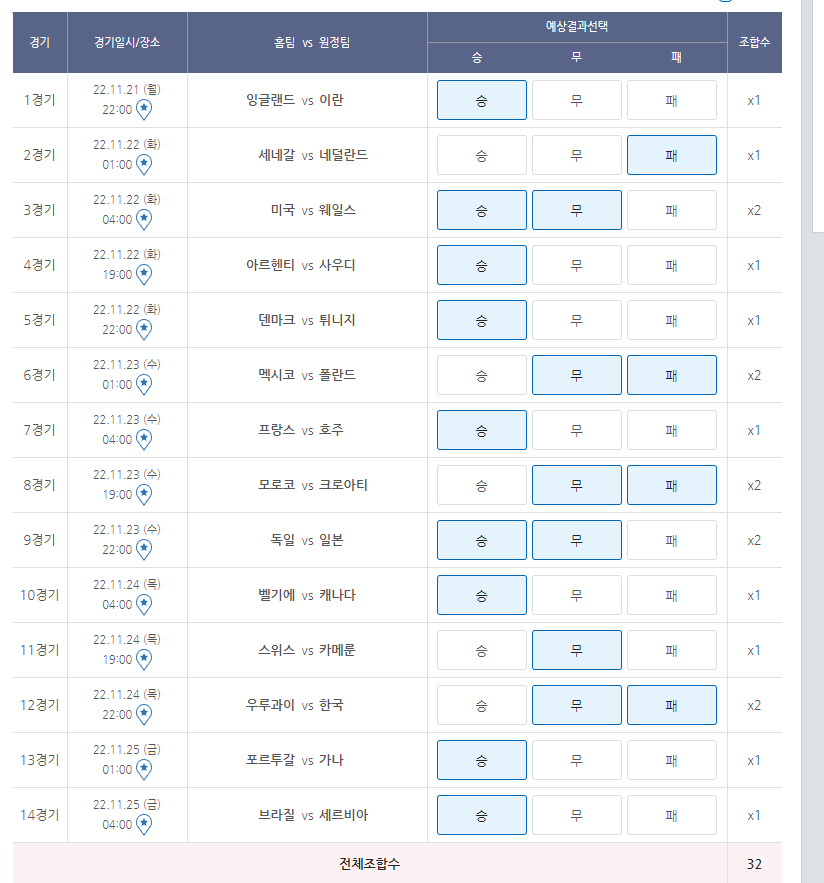Click location pin icon for 7경기
This screenshot has width=824, height=883.
click(144, 439)
